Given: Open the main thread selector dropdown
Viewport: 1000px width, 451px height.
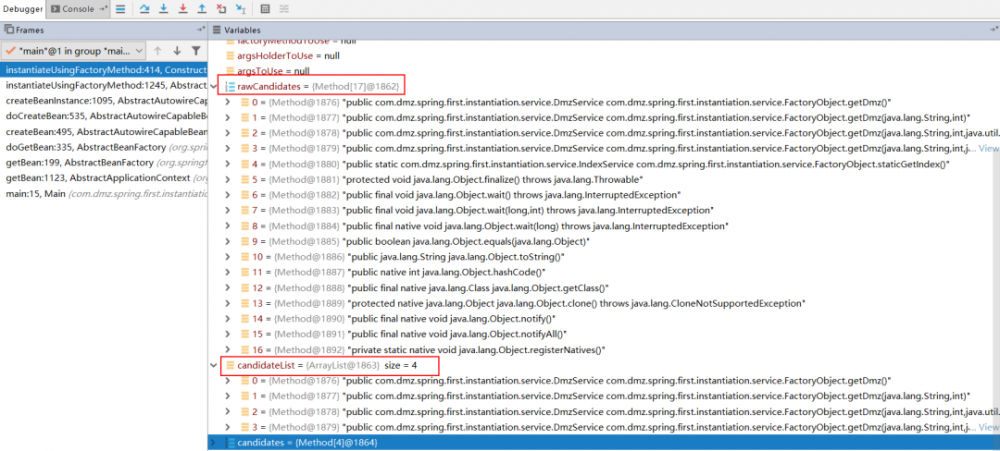Looking at the screenshot, I should tap(73, 50).
